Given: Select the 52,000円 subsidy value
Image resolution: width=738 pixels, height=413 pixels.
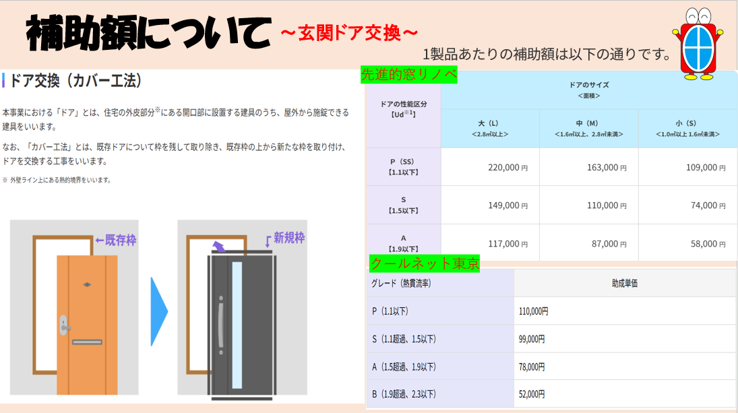Looking at the screenshot, I should click(532, 394).
